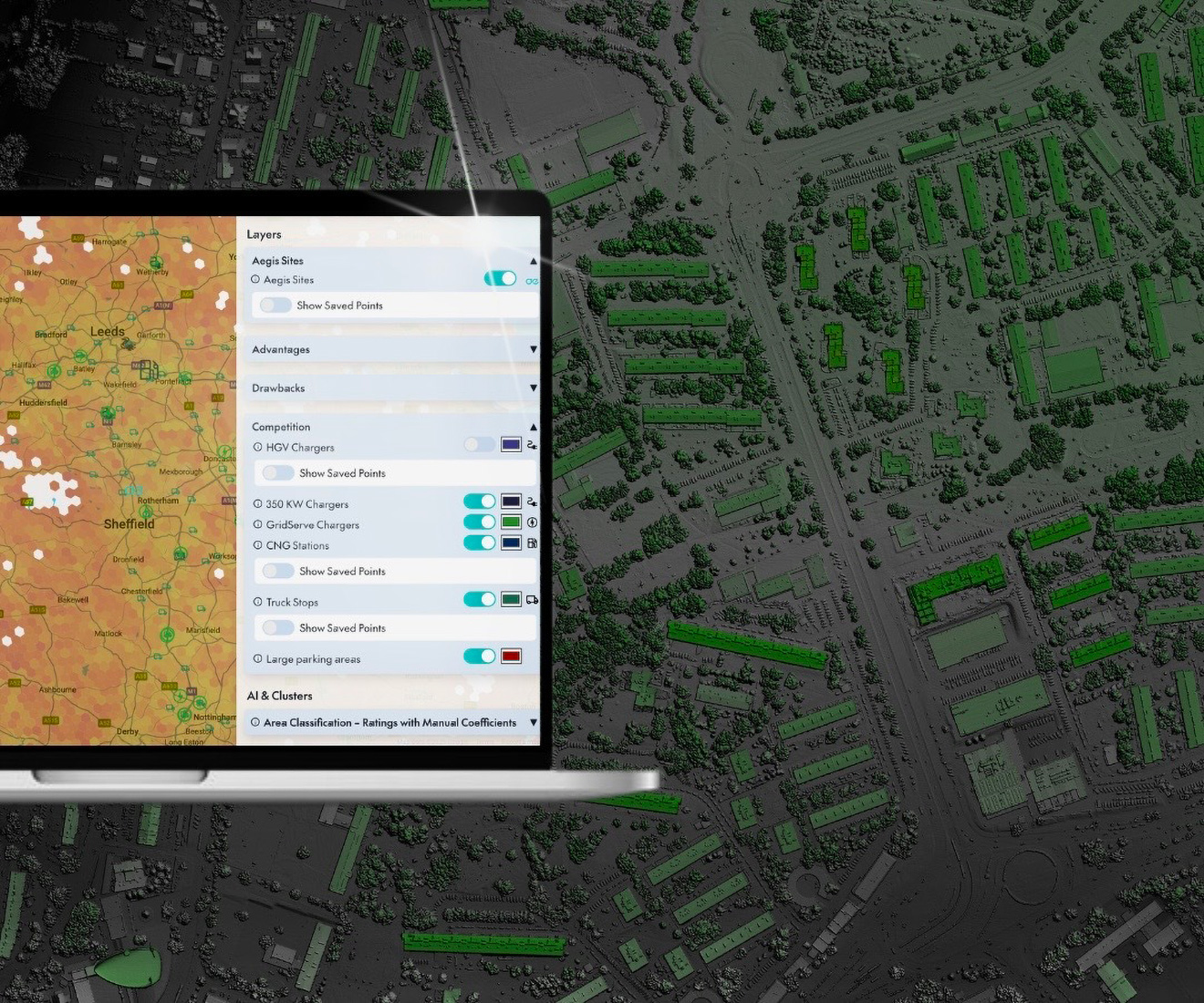
Task: Click the Bakewell label on the map
Action: pyautogui.click(x=73, y=599)
